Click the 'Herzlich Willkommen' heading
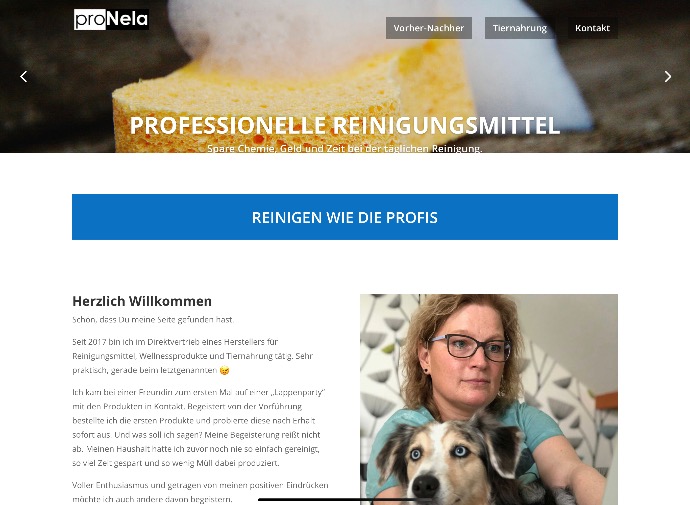This screenshot has height=505, width=690. [x=142, y=301]
